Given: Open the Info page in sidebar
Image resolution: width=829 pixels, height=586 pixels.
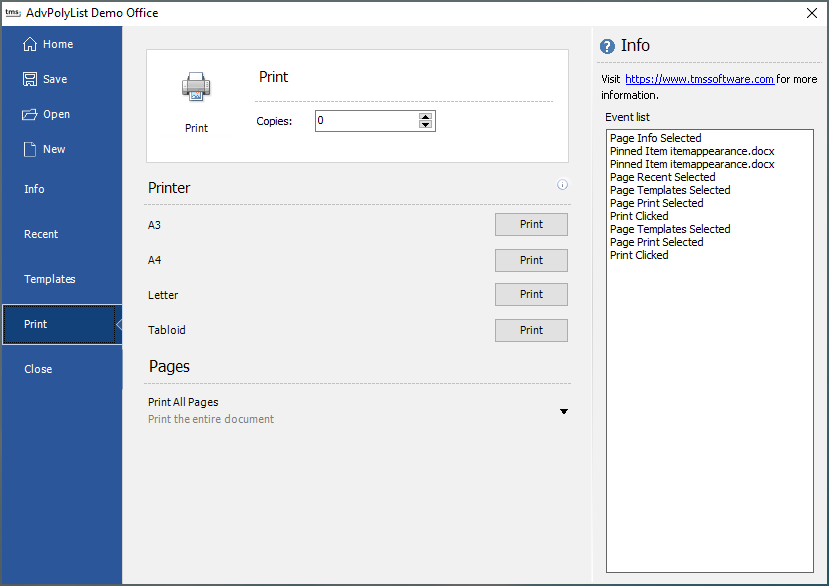Looking at the screenshot, I should [35, 189].
